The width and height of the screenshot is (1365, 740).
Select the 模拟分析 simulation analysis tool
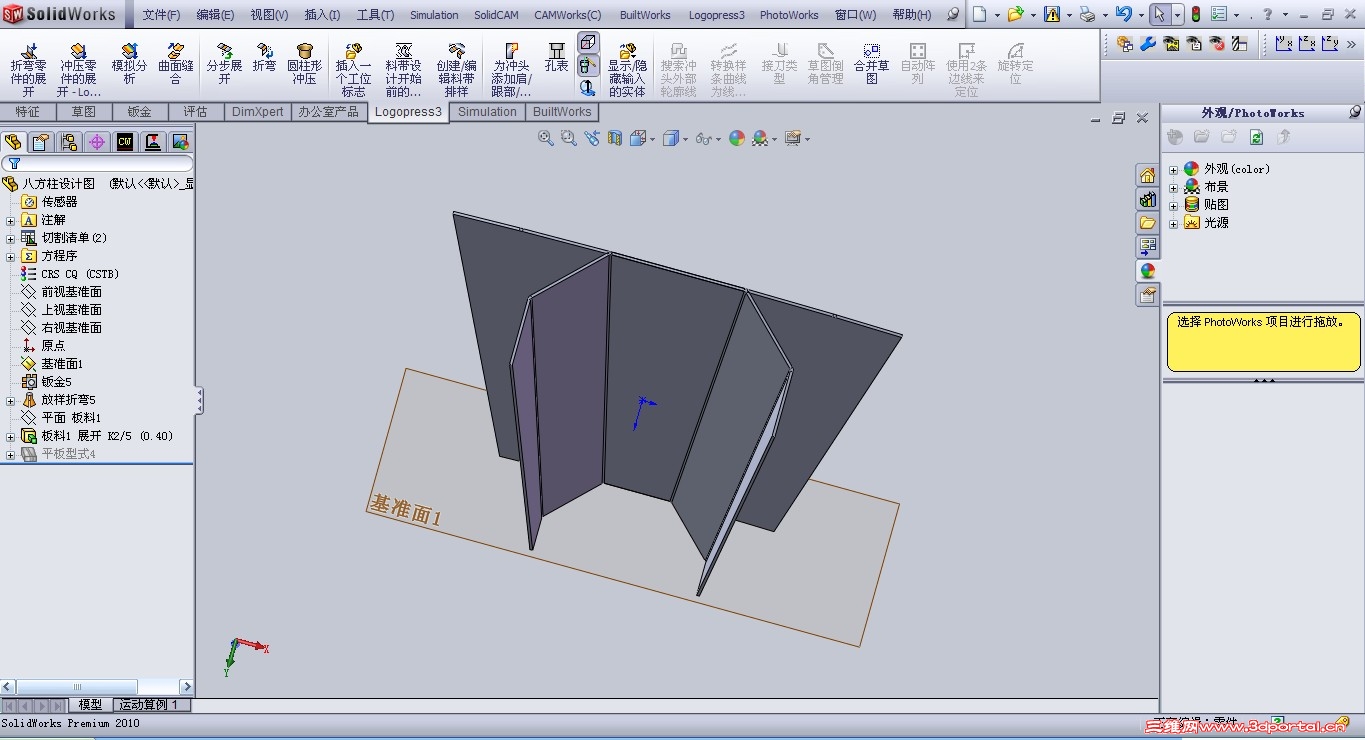(x=129, y=64)
